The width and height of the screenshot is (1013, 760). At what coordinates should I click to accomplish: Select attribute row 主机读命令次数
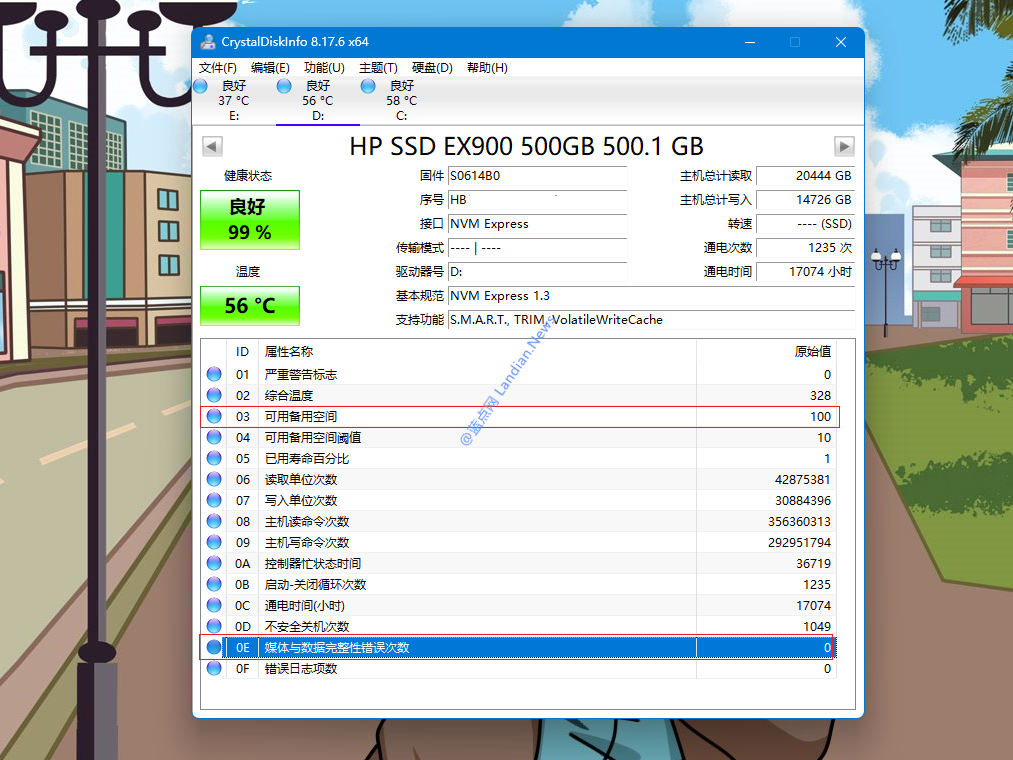click(x=519, y=521)
